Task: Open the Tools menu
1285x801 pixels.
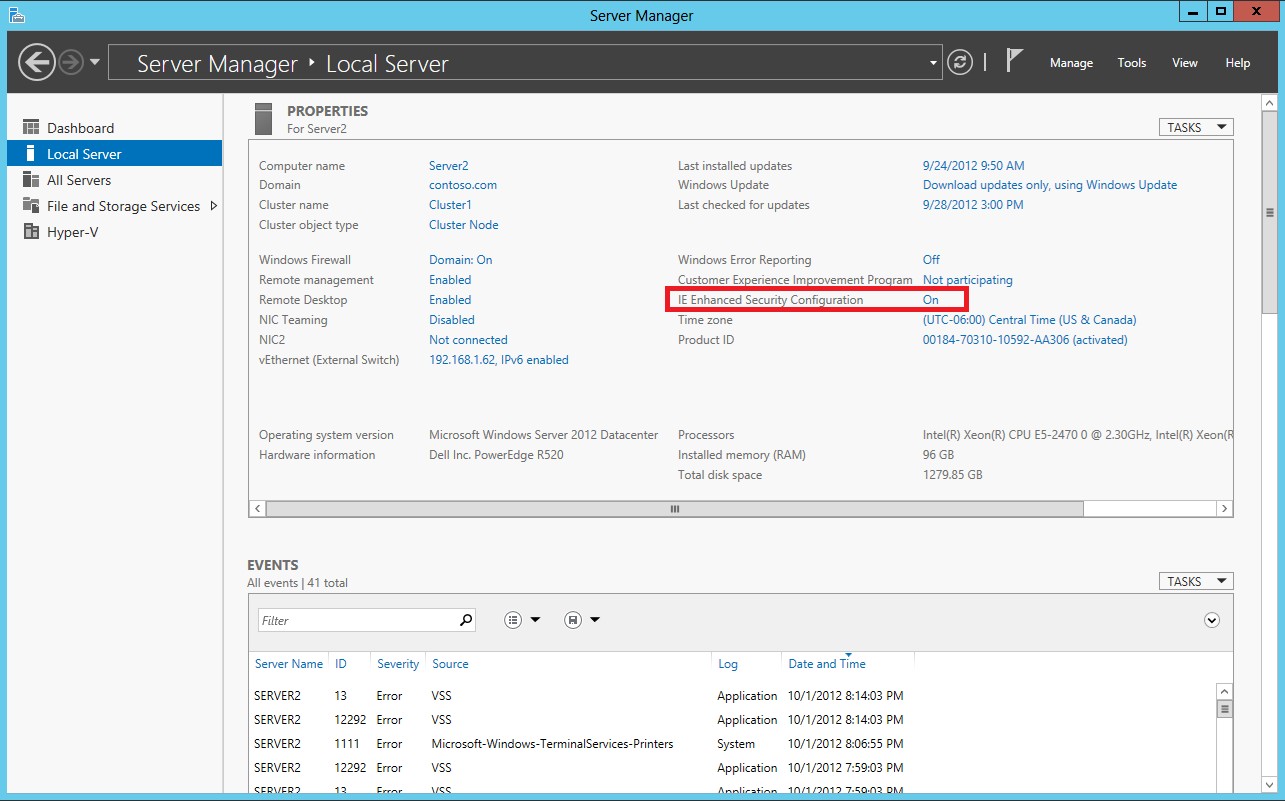Action: 1131,63
